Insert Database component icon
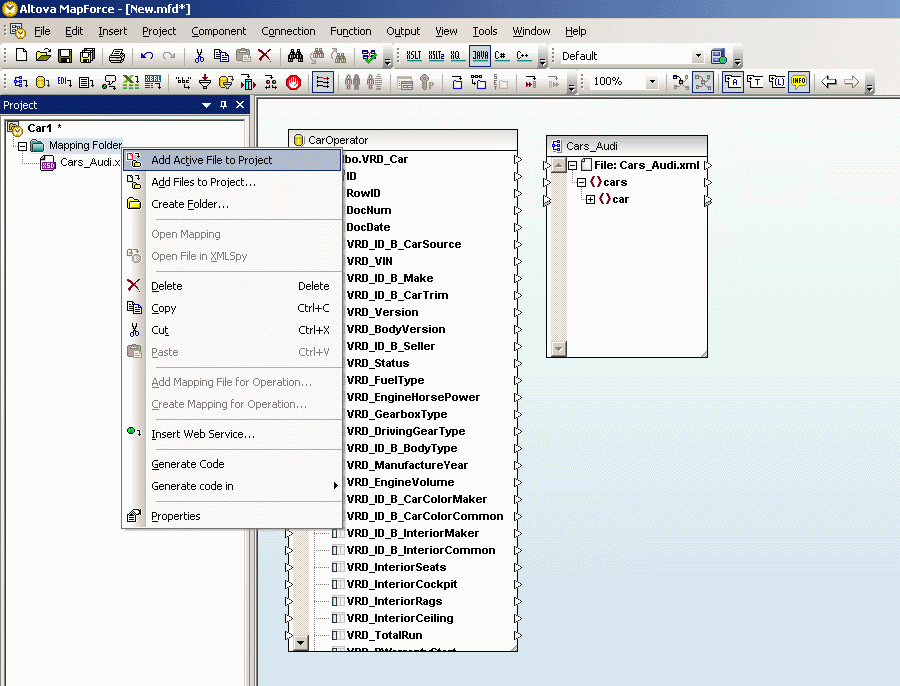Viewport: 900px width, 686px height. [42, 82]
